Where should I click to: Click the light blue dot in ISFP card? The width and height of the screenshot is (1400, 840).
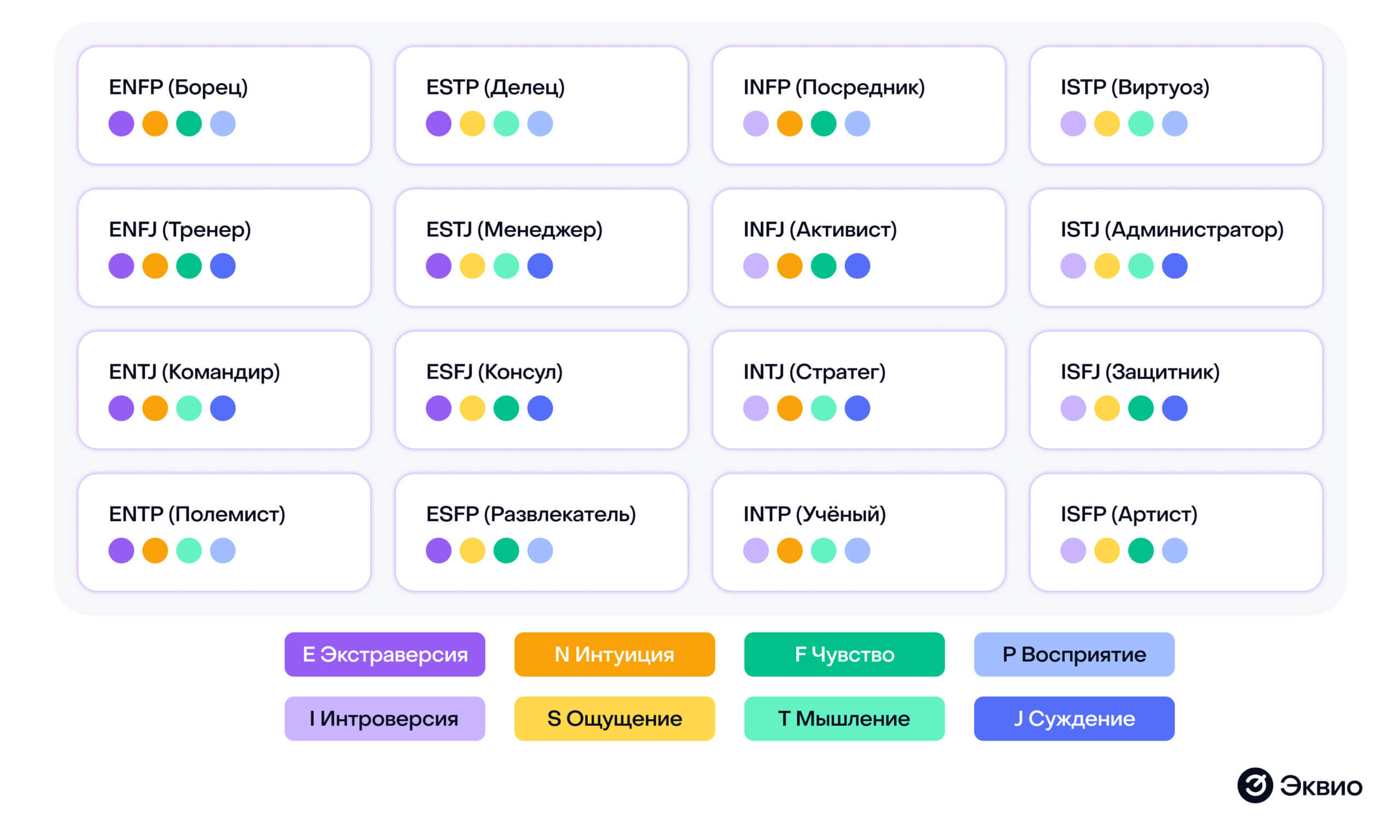pyautogui.click(x=1174, y=550)
